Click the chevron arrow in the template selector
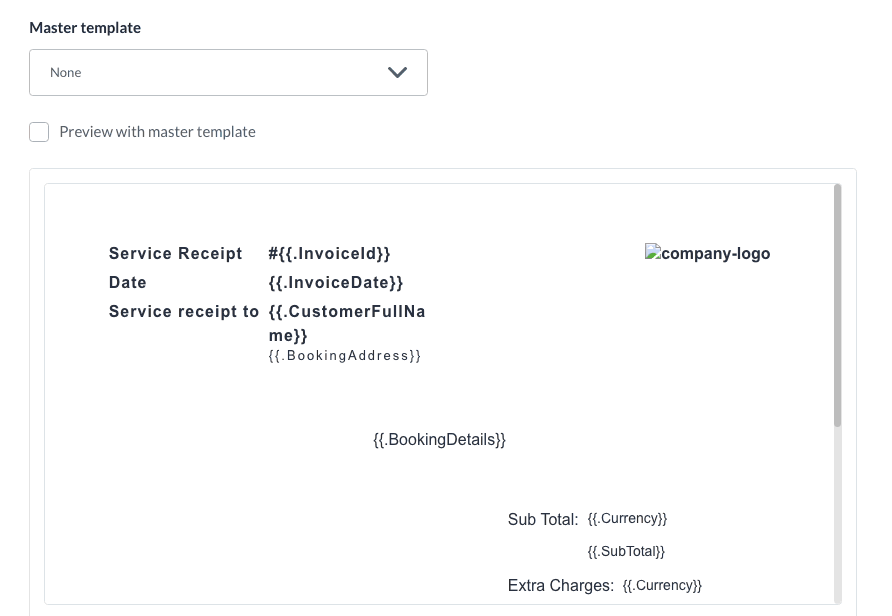 (x=397, y=73)
